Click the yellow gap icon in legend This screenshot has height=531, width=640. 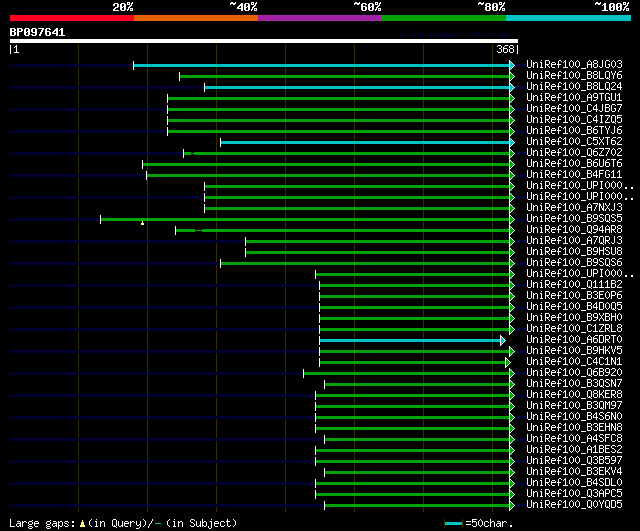[82, 524]
